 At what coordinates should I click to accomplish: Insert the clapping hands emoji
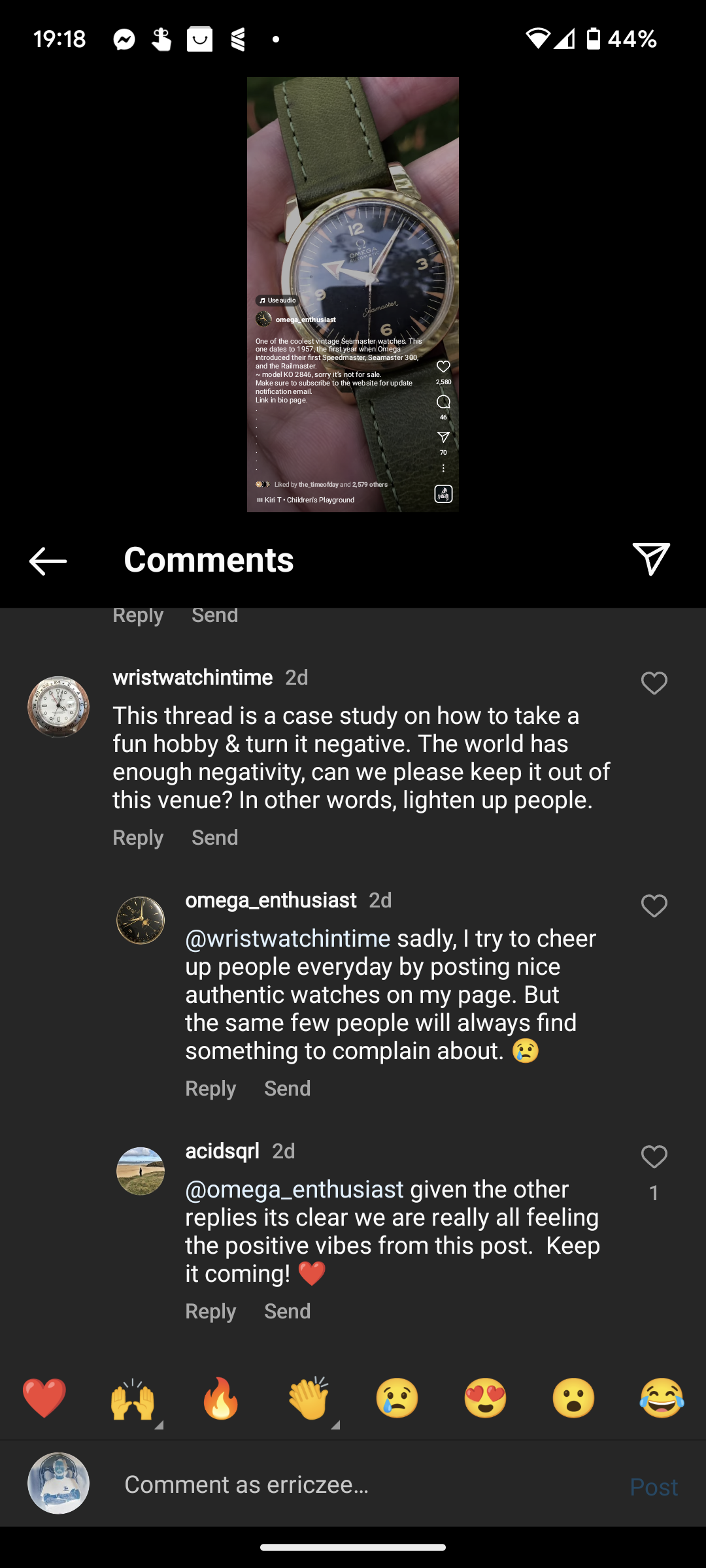pyautogui.click(x=309, y=1398)
